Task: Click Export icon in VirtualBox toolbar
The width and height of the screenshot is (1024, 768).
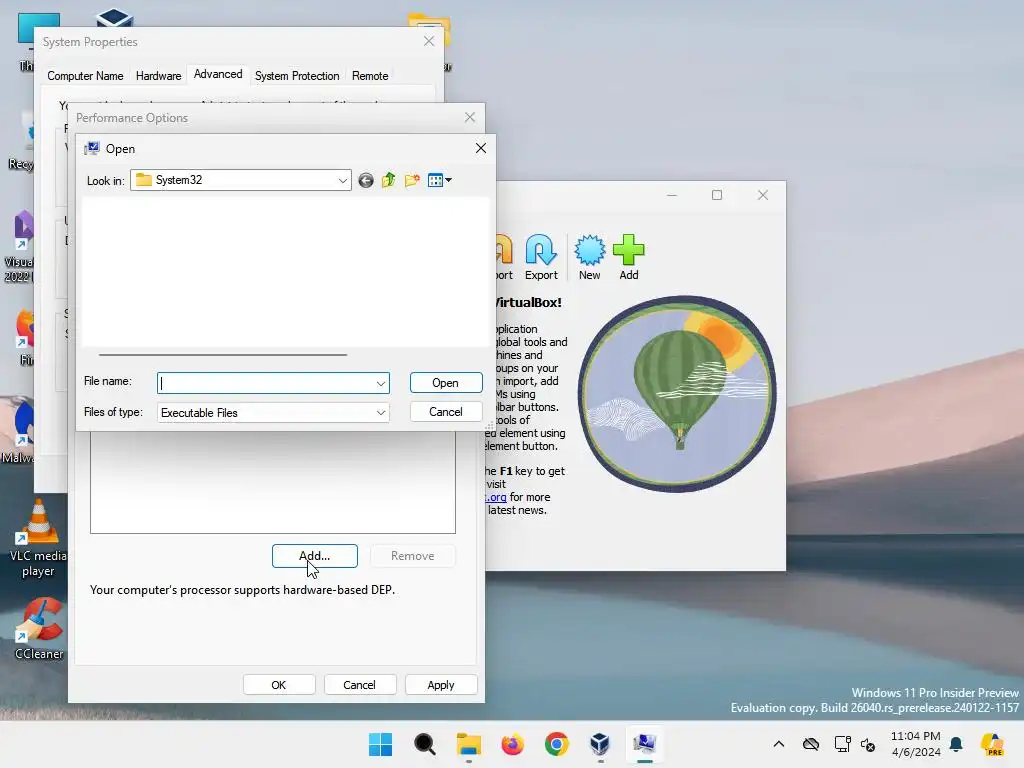Action: coord(541,257)
